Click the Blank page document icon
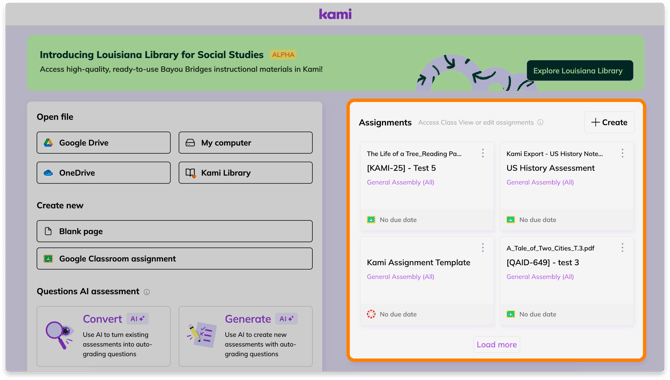 click(48, 231)
